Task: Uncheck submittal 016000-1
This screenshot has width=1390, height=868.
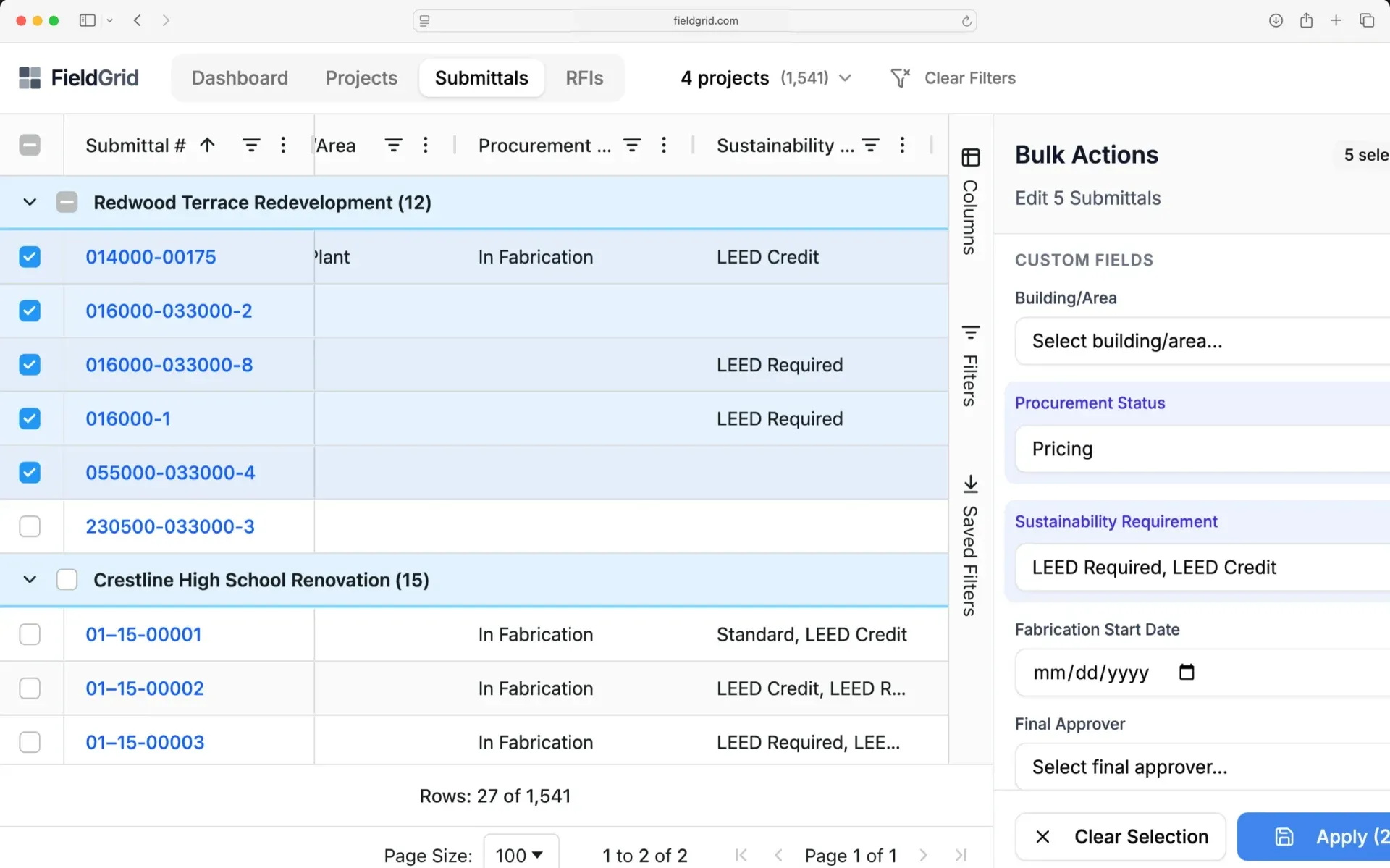Action: coord(30,418)
